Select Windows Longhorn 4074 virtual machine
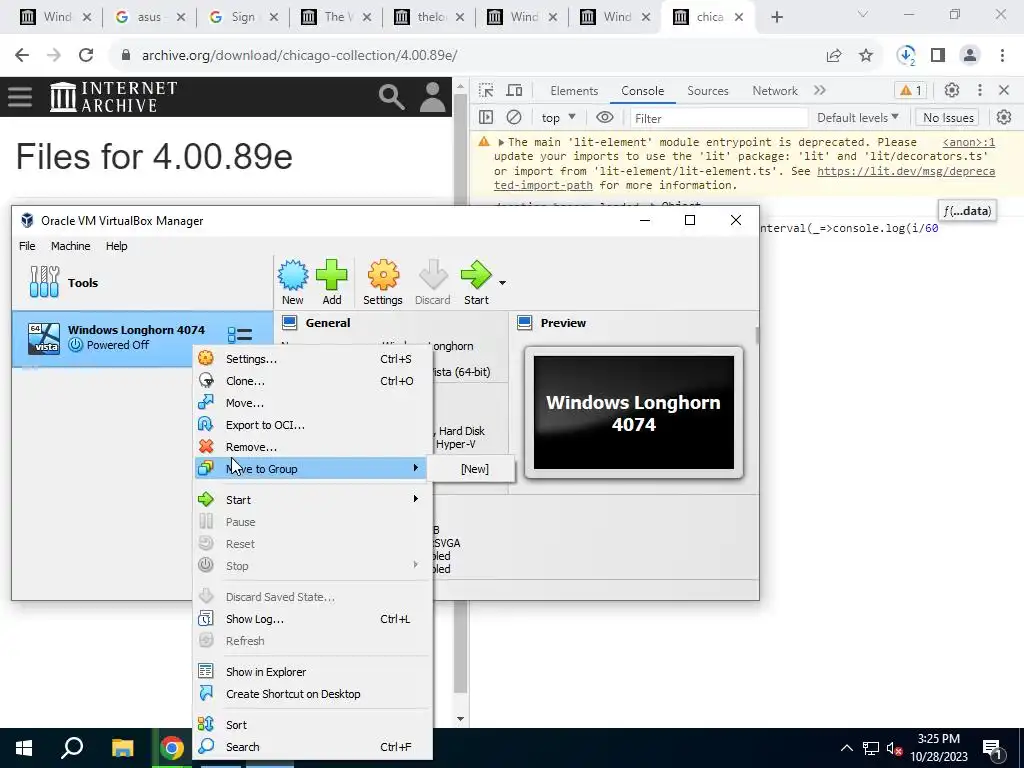 [x=142, y=338]
